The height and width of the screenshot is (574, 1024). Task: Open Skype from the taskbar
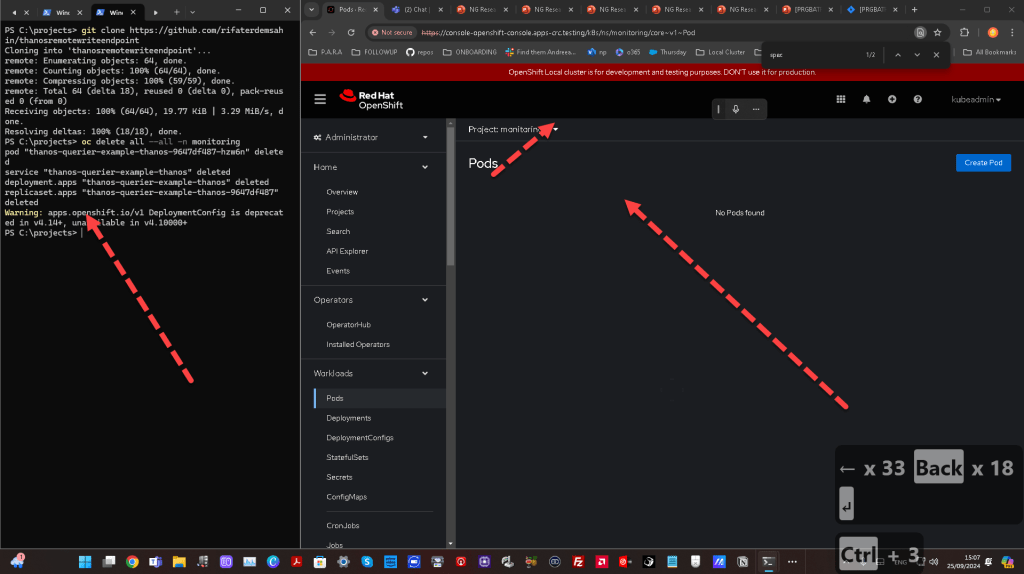click(x=367, y=562)
